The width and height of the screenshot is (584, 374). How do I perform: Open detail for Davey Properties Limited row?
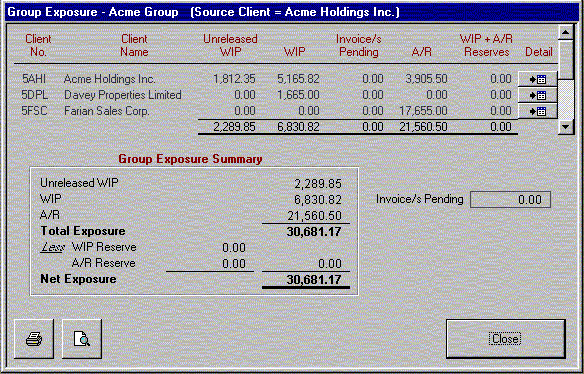(x=537, y=95)
